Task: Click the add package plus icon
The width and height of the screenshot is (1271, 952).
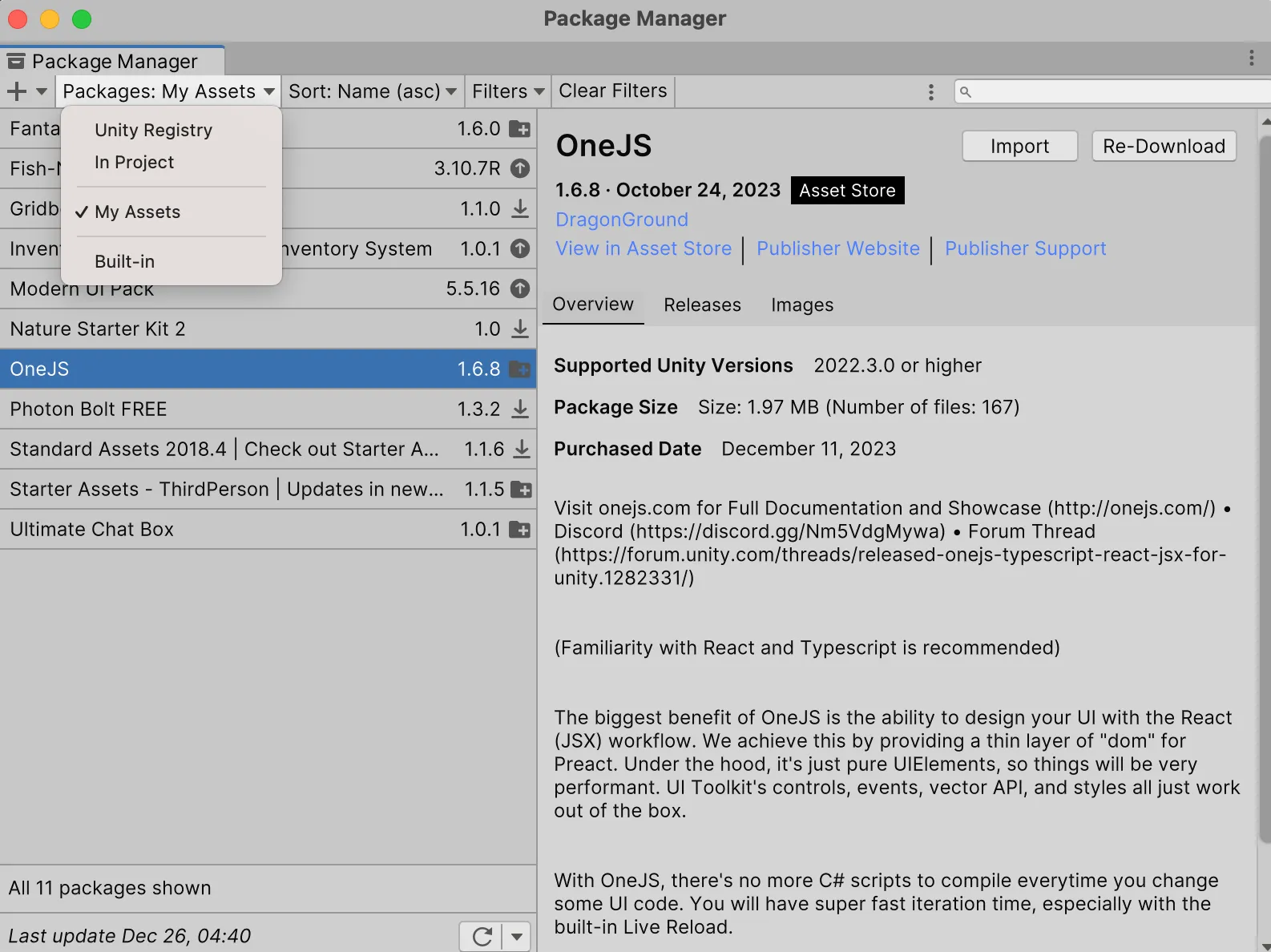Action: (x=17, y=91)
